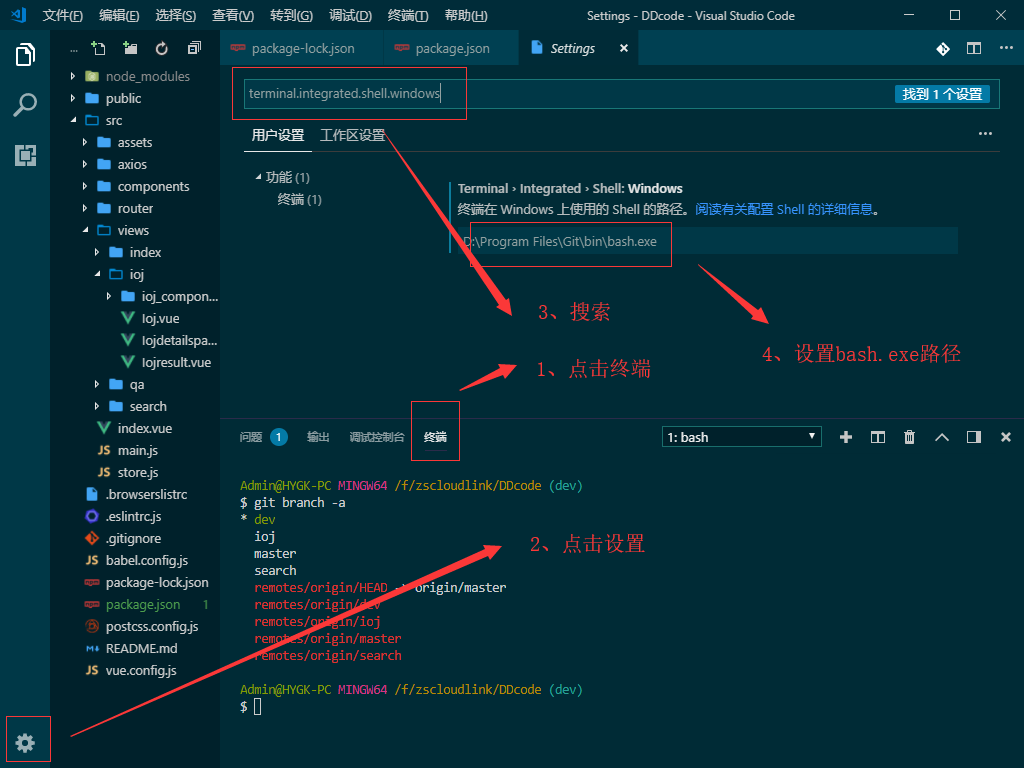
Task: Open the Search view in activity bar
Action: click(x=25, y=104)
